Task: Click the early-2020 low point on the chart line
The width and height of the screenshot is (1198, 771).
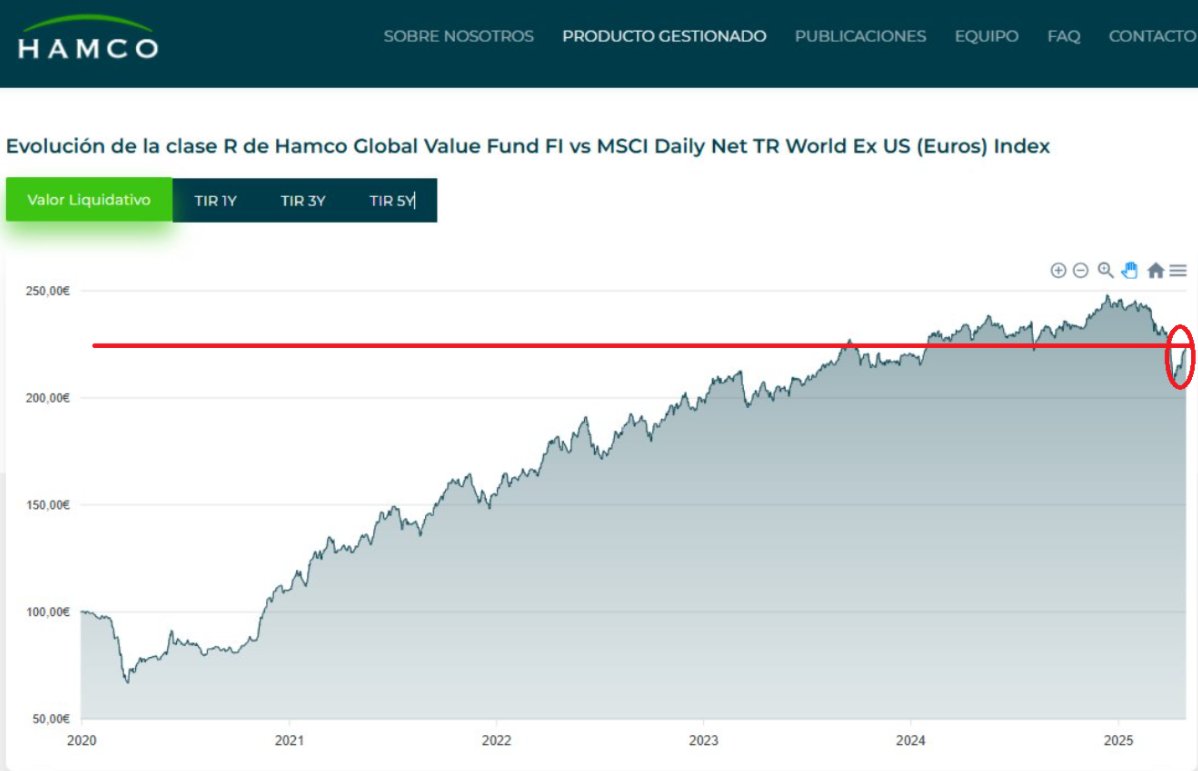Action: 128,682
